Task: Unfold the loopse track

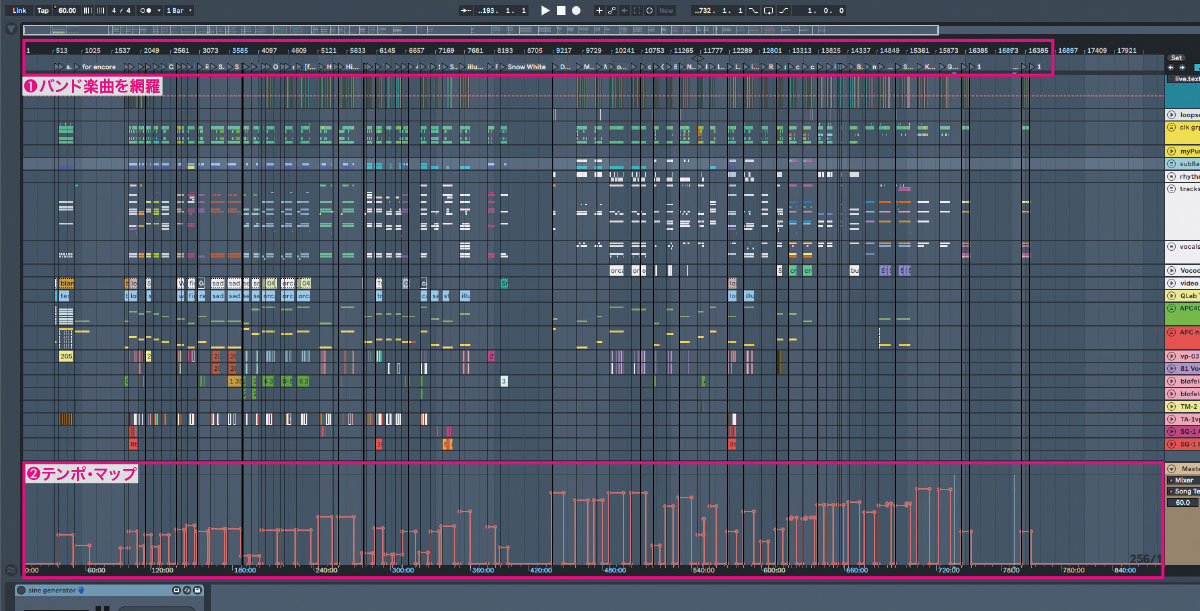Action: click(1172, 116)
